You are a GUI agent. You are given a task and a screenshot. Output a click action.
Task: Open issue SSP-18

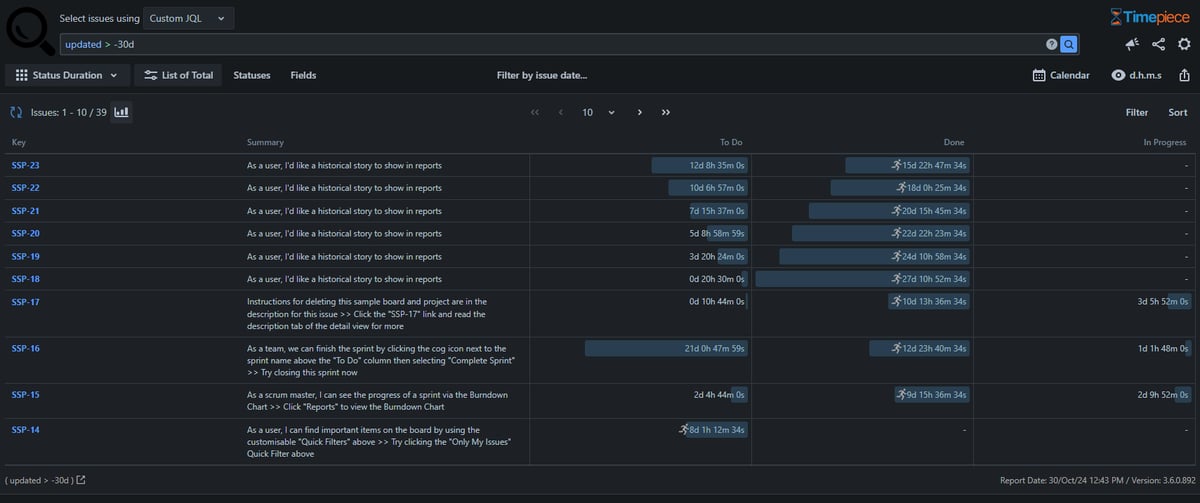click(25, 279)
